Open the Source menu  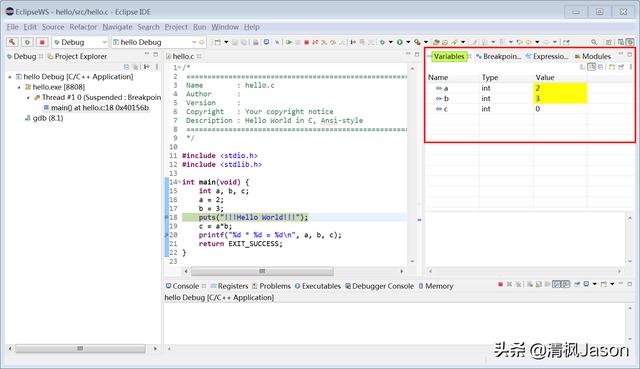(53, 27)
